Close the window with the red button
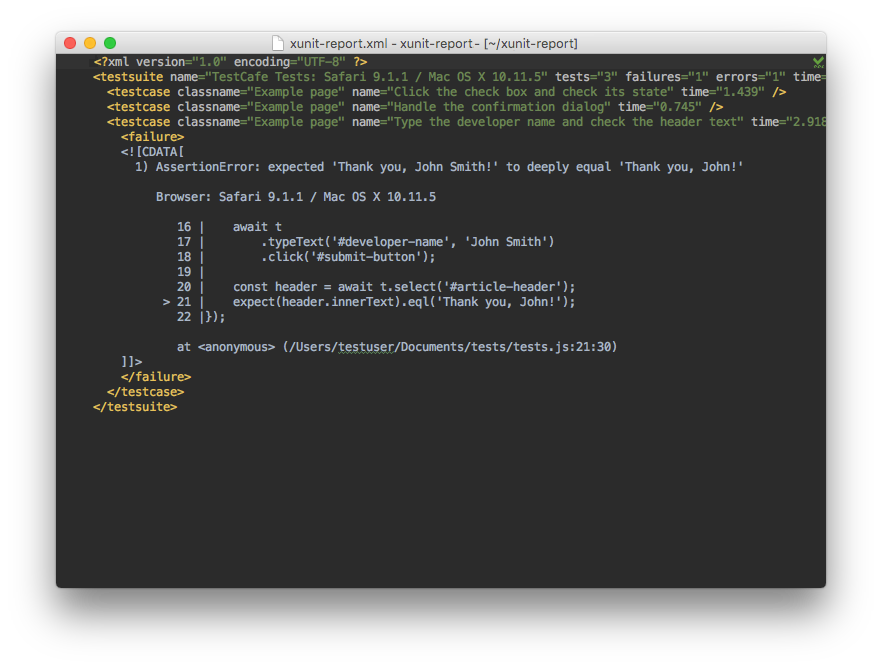Screen dimensions: 882x668 tap(70, 43)
